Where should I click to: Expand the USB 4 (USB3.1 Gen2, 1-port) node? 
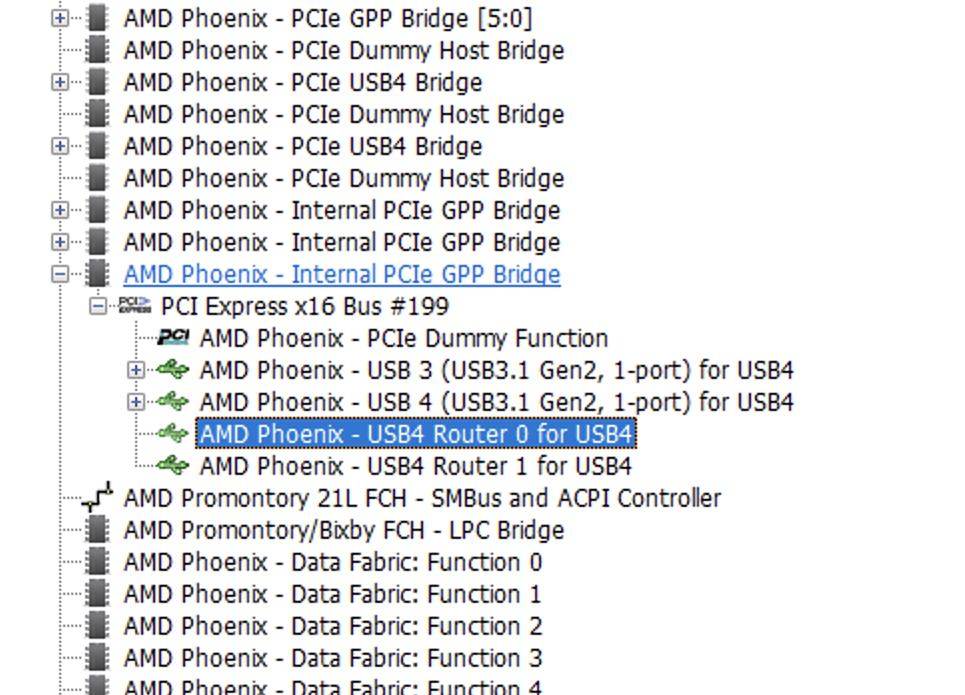136,402
